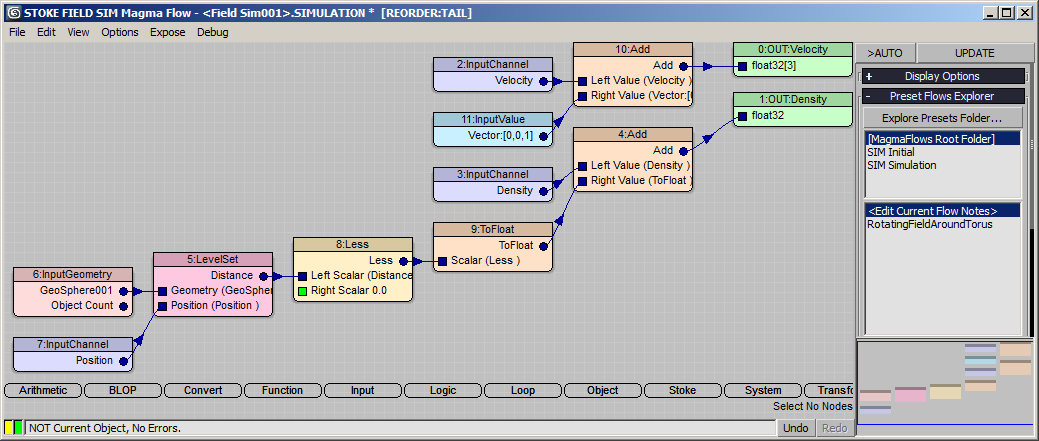1039x441 pixels.
Task: Select the 6:InputGeometry node title
Action: (74, 274)
